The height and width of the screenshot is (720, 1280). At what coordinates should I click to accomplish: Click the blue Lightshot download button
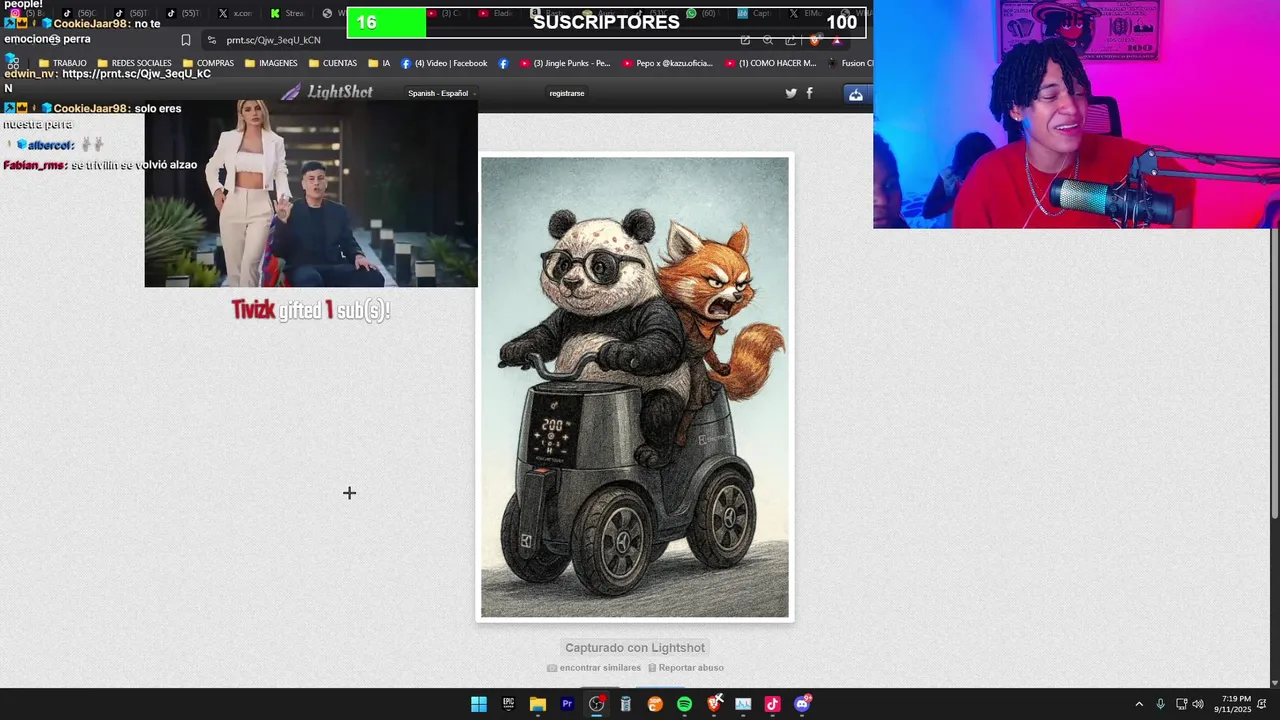(x=856, y=94)
